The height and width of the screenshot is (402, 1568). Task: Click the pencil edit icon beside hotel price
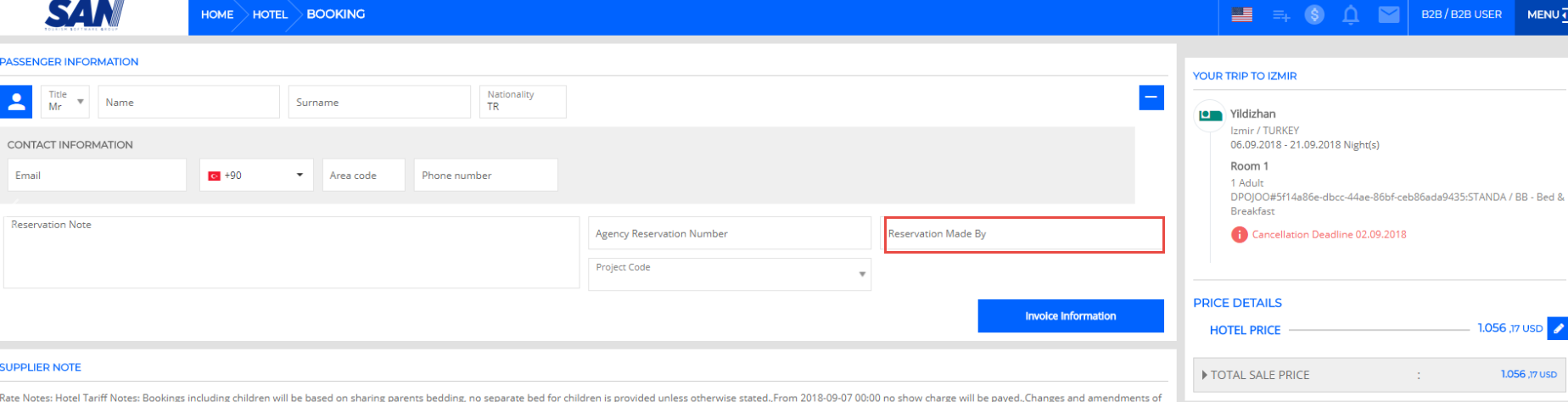click(1558, 328)
